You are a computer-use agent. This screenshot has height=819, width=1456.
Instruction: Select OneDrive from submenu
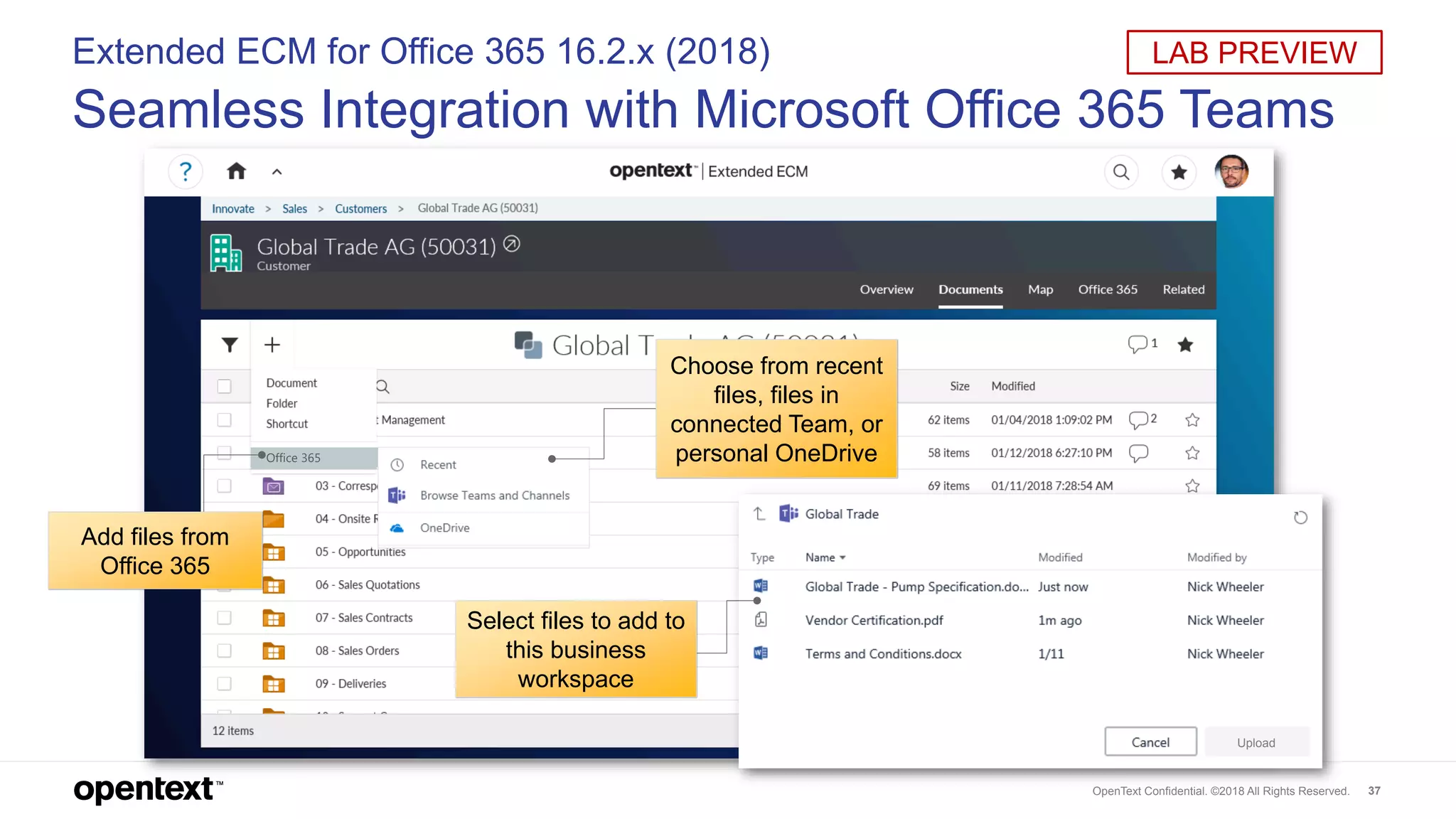[444, 528]
